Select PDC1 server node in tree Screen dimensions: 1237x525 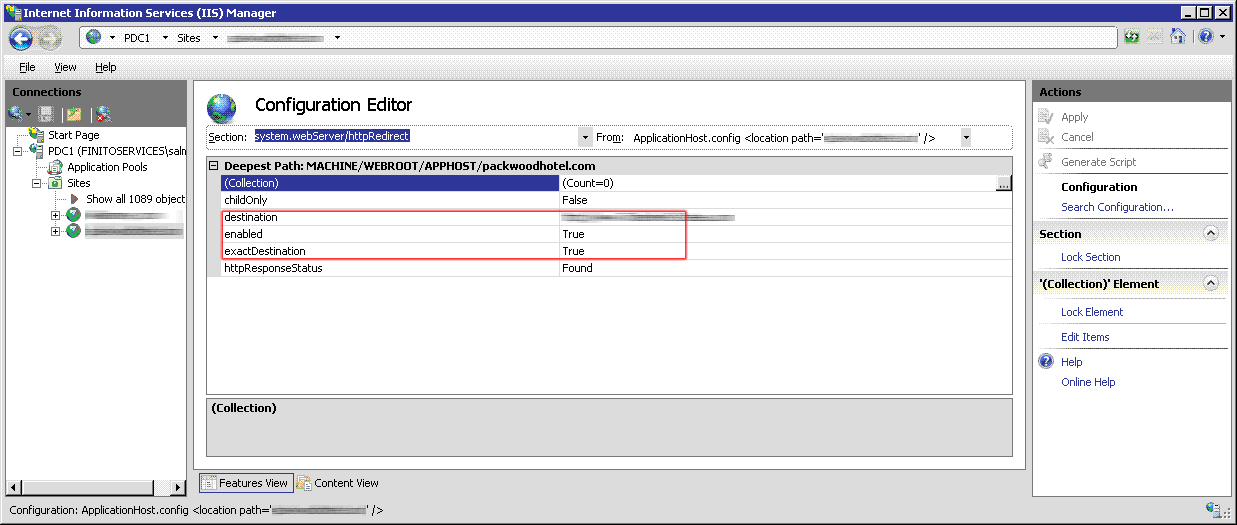[x=116, y=151]
